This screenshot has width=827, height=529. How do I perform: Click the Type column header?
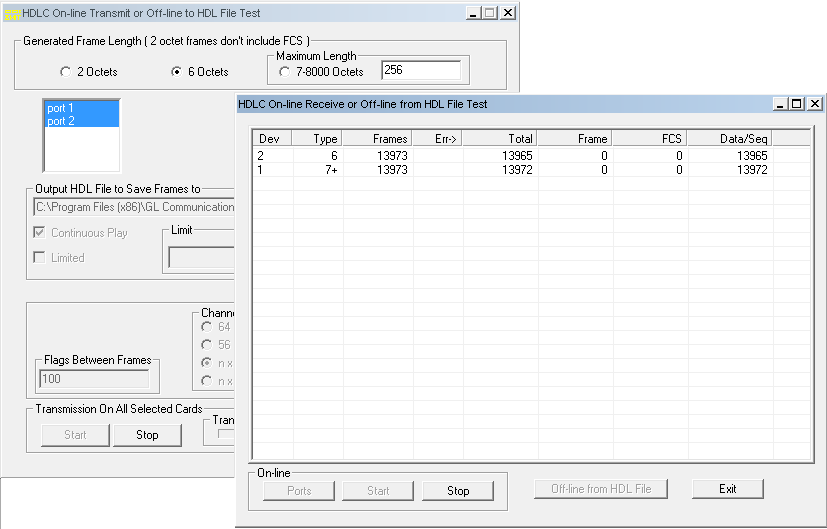click(x=317, y=139)
